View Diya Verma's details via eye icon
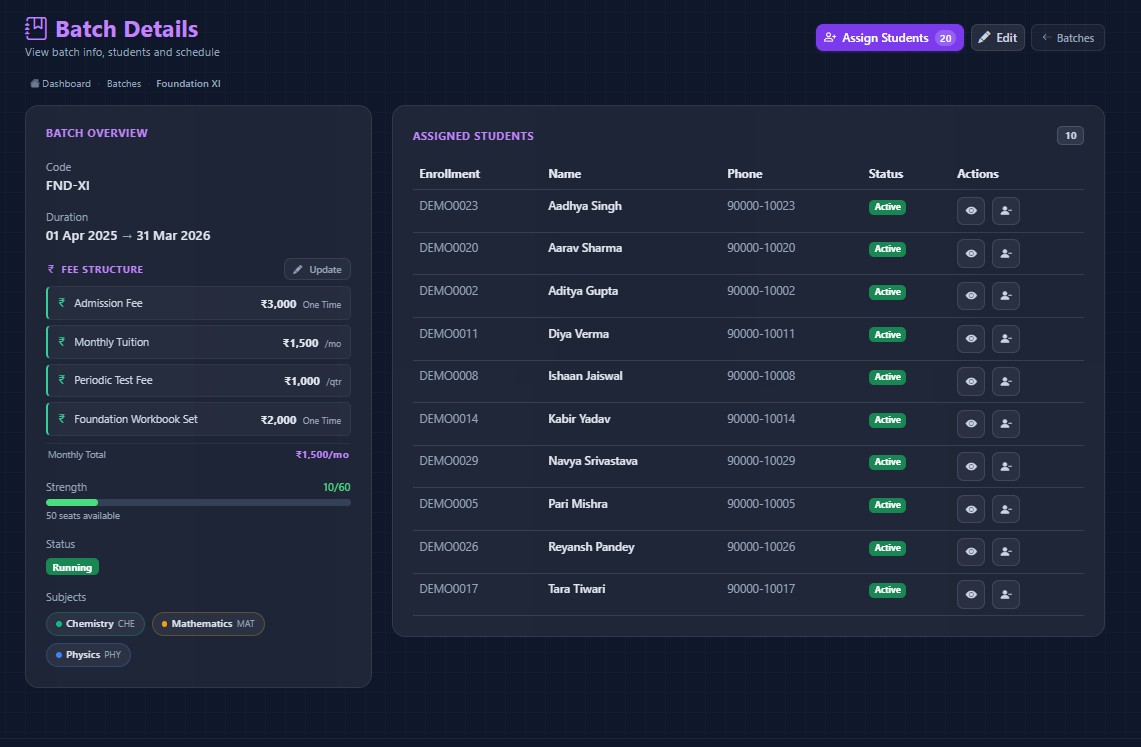This screenshot has width=1141, height=747. tap(971, 339)
